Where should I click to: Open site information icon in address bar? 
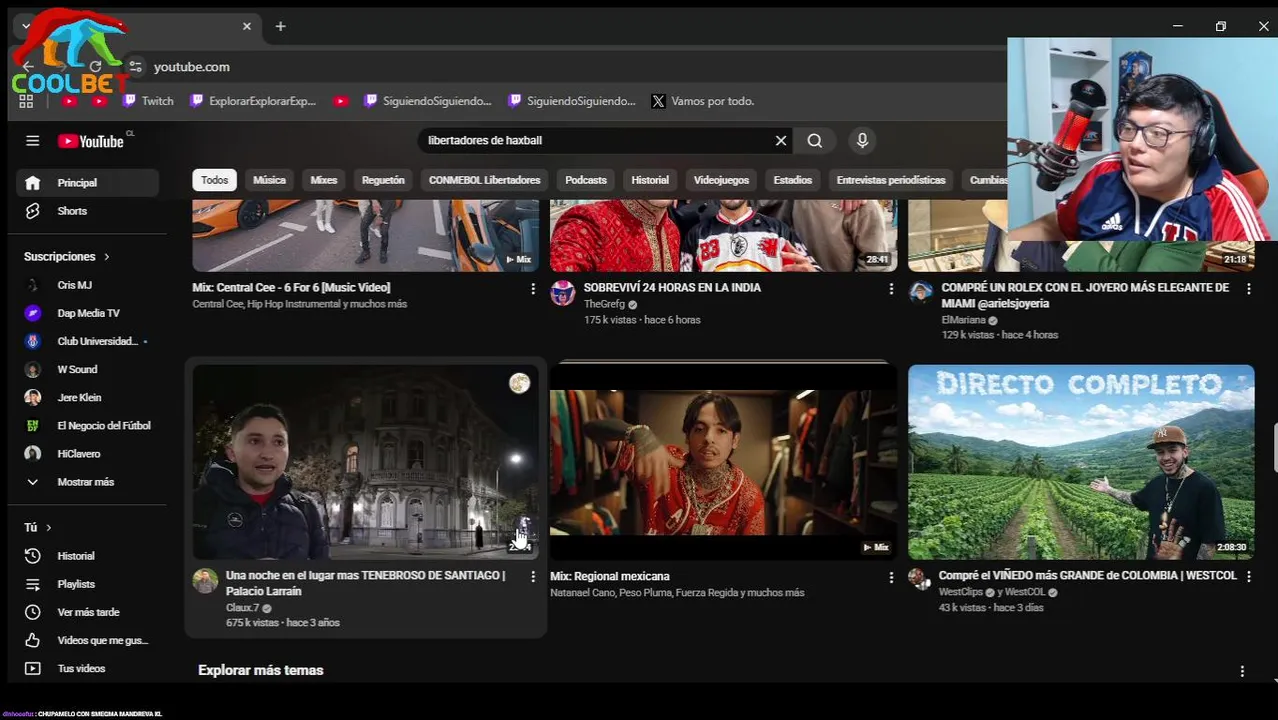(x=136, y=67)
